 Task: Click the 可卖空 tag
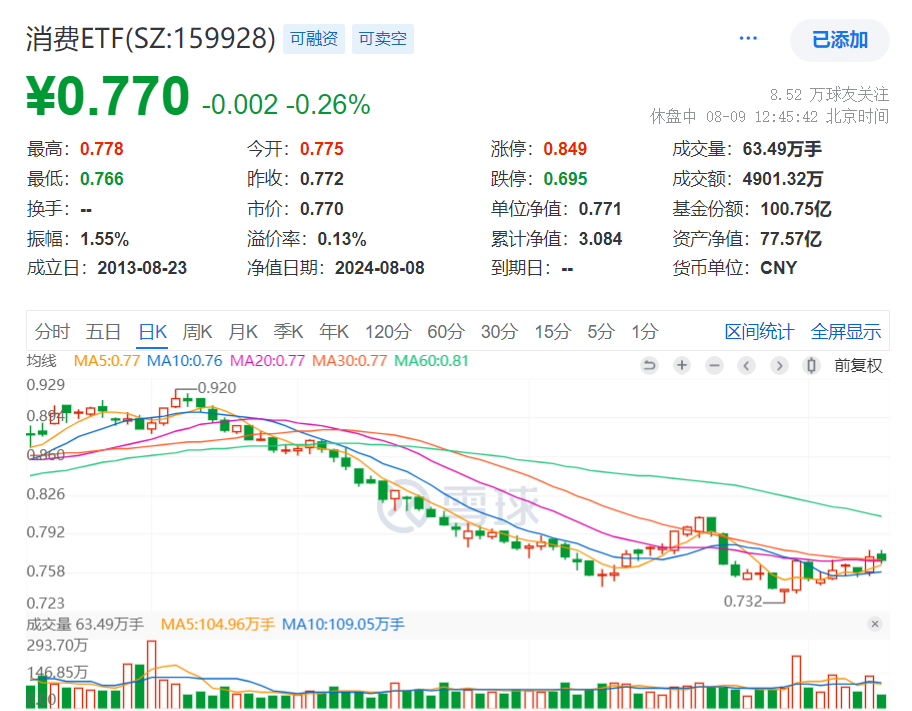click(x=383, y=39)
